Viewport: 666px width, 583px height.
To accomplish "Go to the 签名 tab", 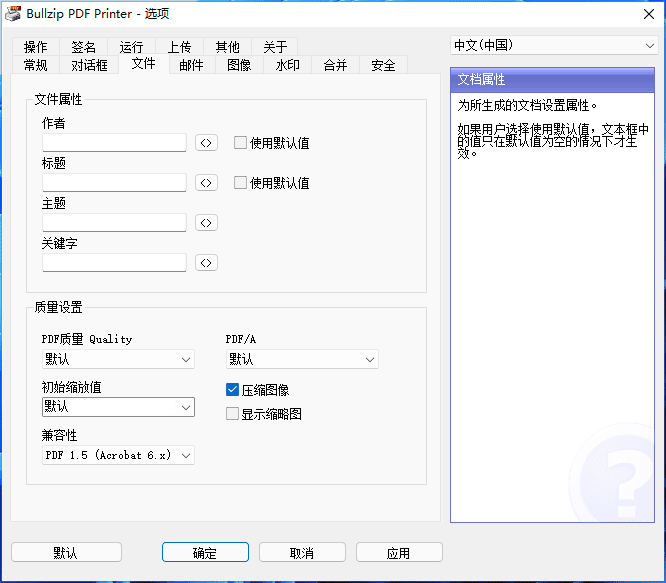I will [84, 47].
